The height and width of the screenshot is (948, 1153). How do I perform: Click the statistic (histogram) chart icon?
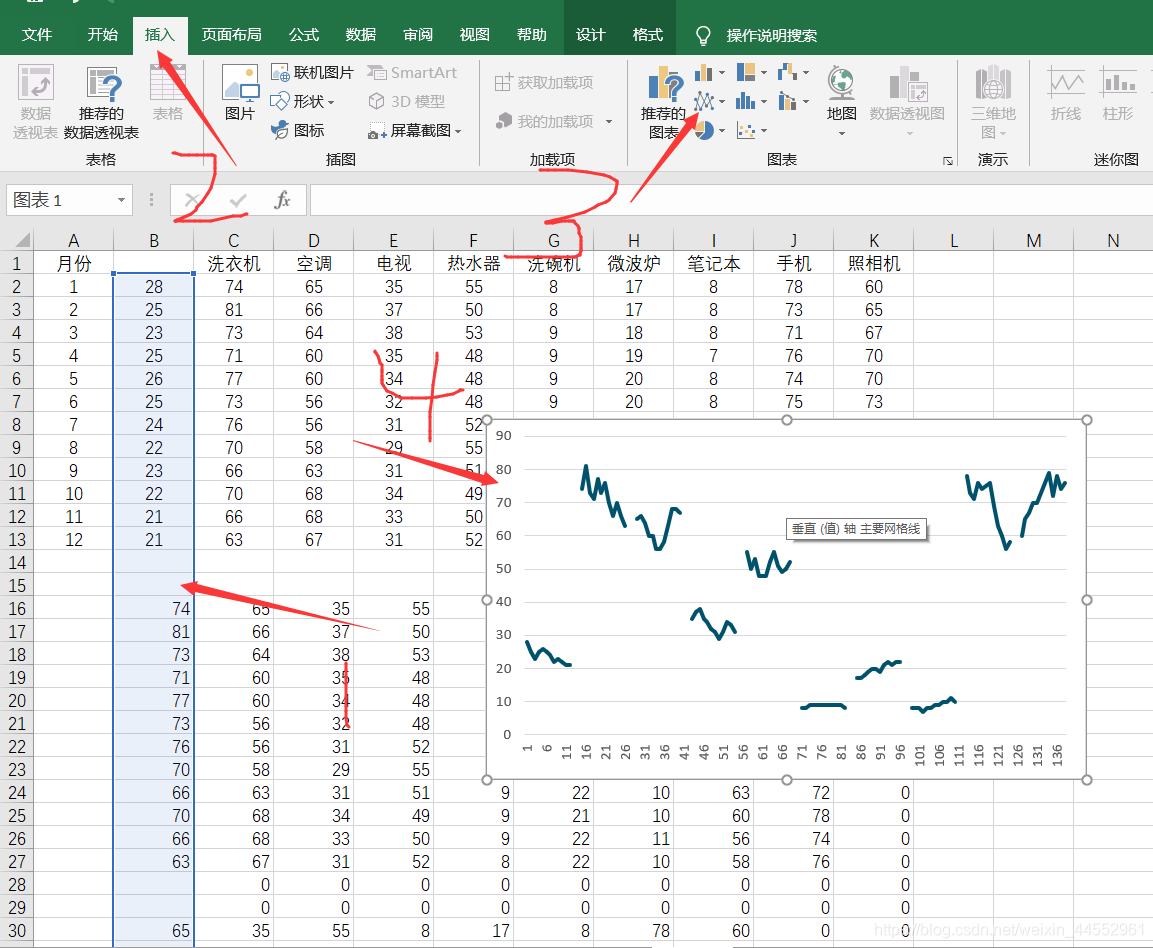click(x=746, y=101)
